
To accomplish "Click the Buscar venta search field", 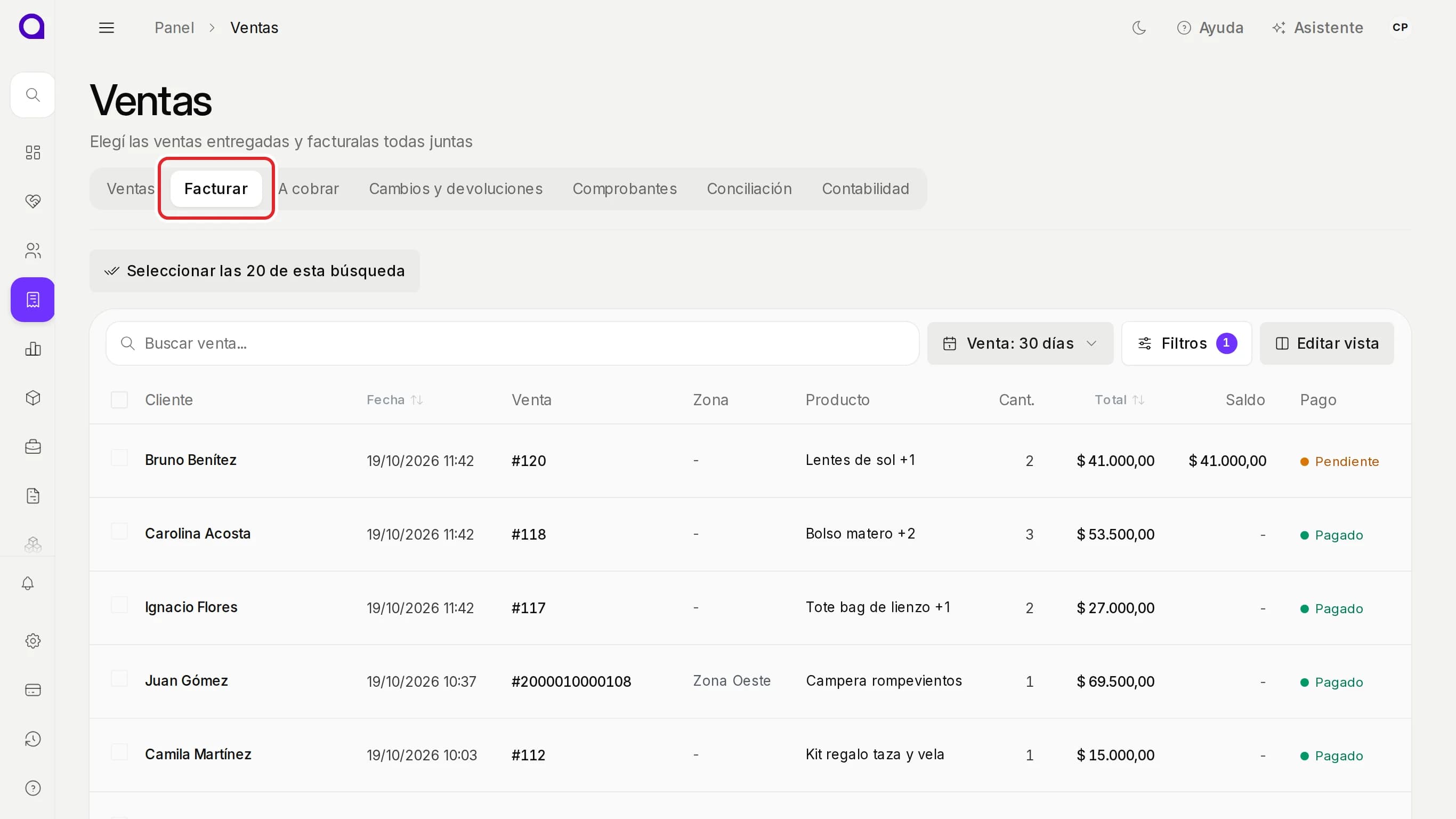I will coord(512,343).
